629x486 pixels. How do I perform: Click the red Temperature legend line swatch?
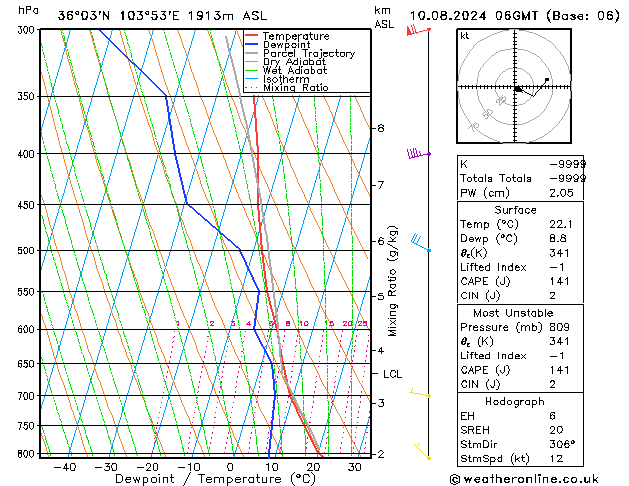[x=252, y=36]
